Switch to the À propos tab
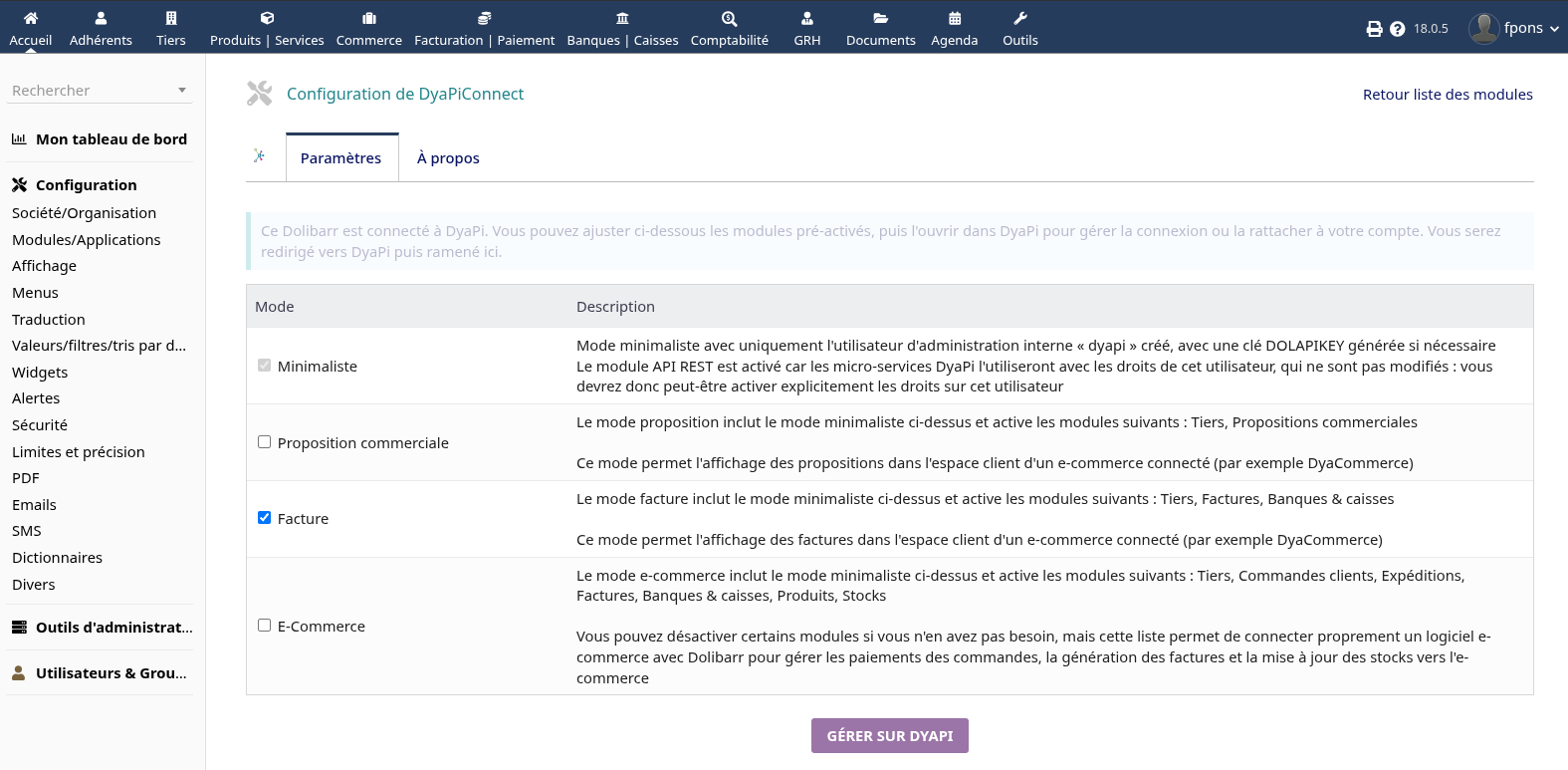Viewport: 1568px width, 770px height. pyautogui.click(x=448, y=158)
